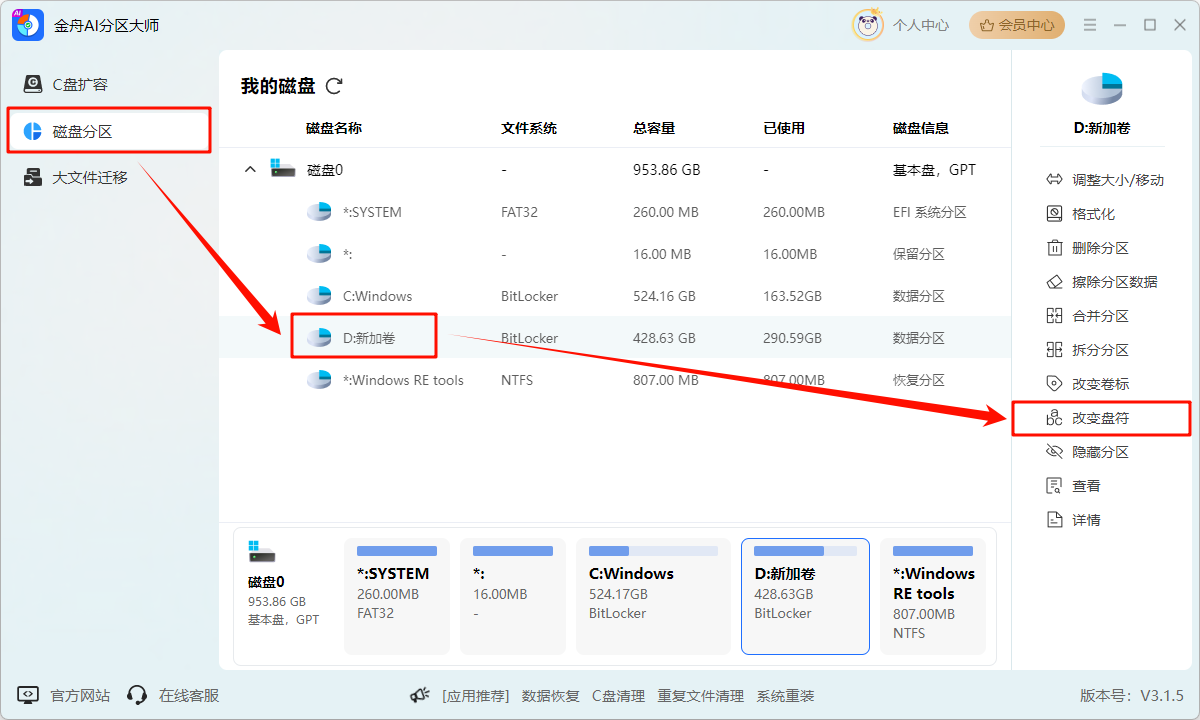The height and width of the screenshot is (720, 1200).
Task: Open 会员中心 membership center
Action: 1016,24
